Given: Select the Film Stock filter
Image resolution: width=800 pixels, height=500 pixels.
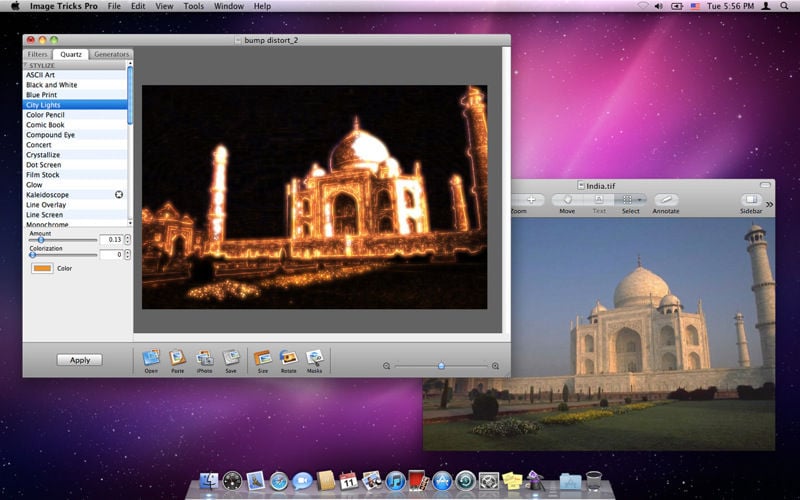Looking at the screenshot, I should (75, 174).
